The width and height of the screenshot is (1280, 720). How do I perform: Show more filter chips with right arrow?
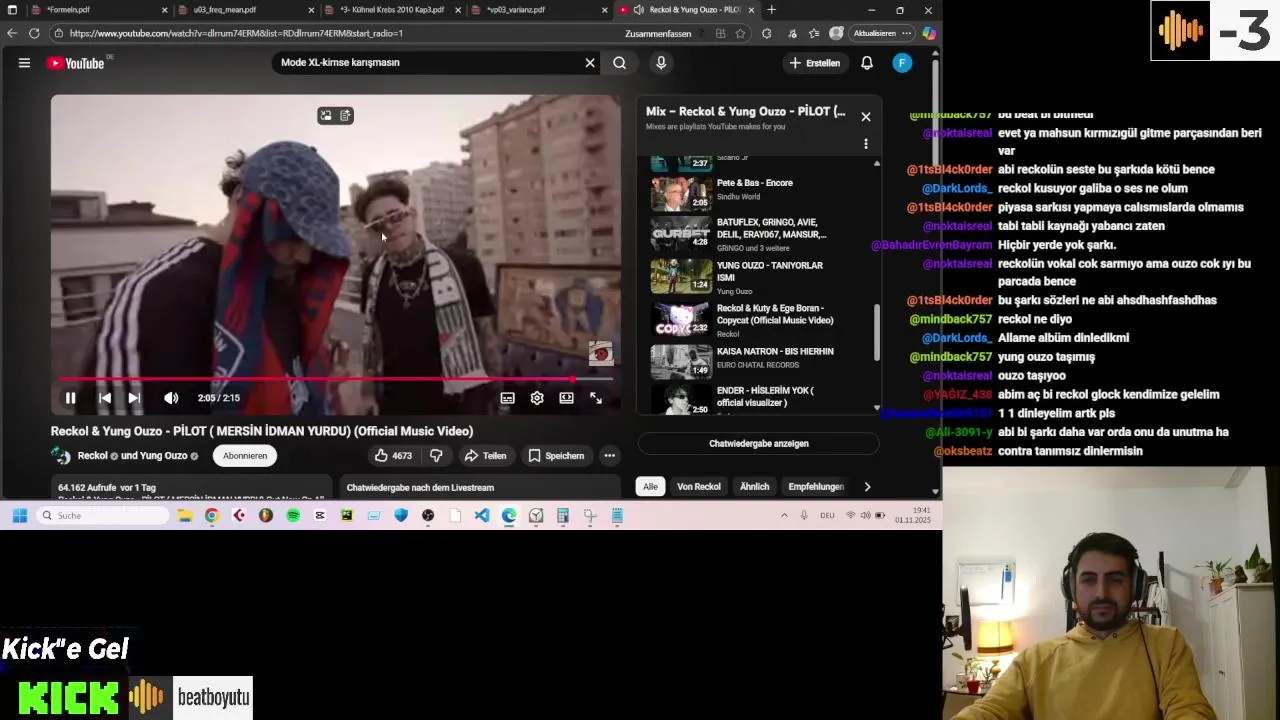[x=867, y=487]
